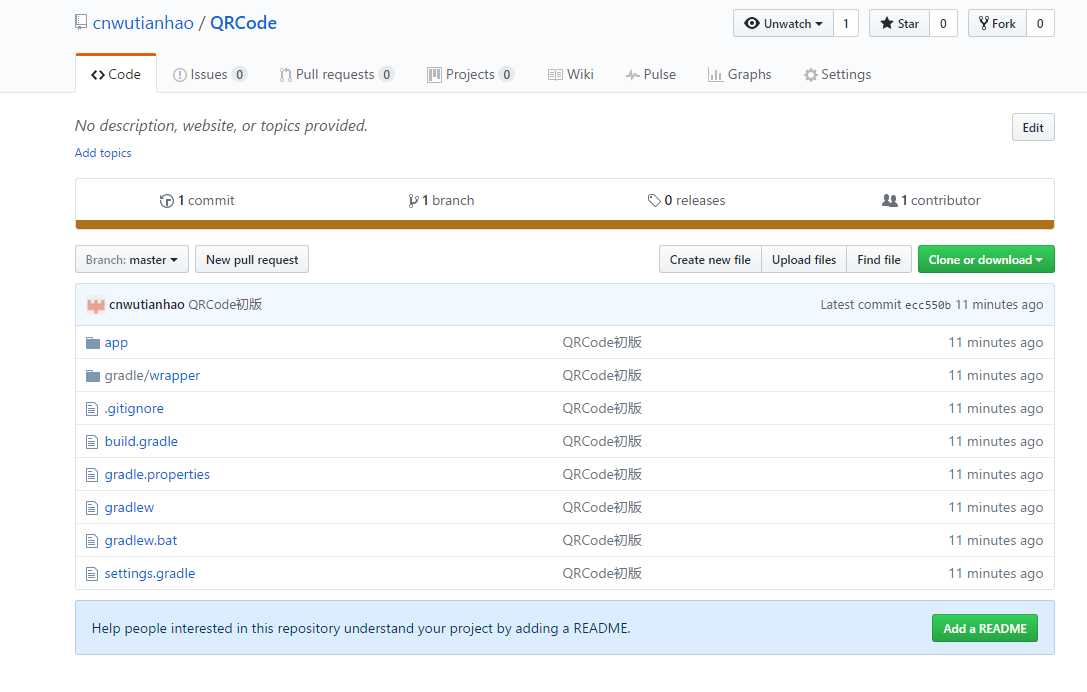Open the Graphs tab

739,74
